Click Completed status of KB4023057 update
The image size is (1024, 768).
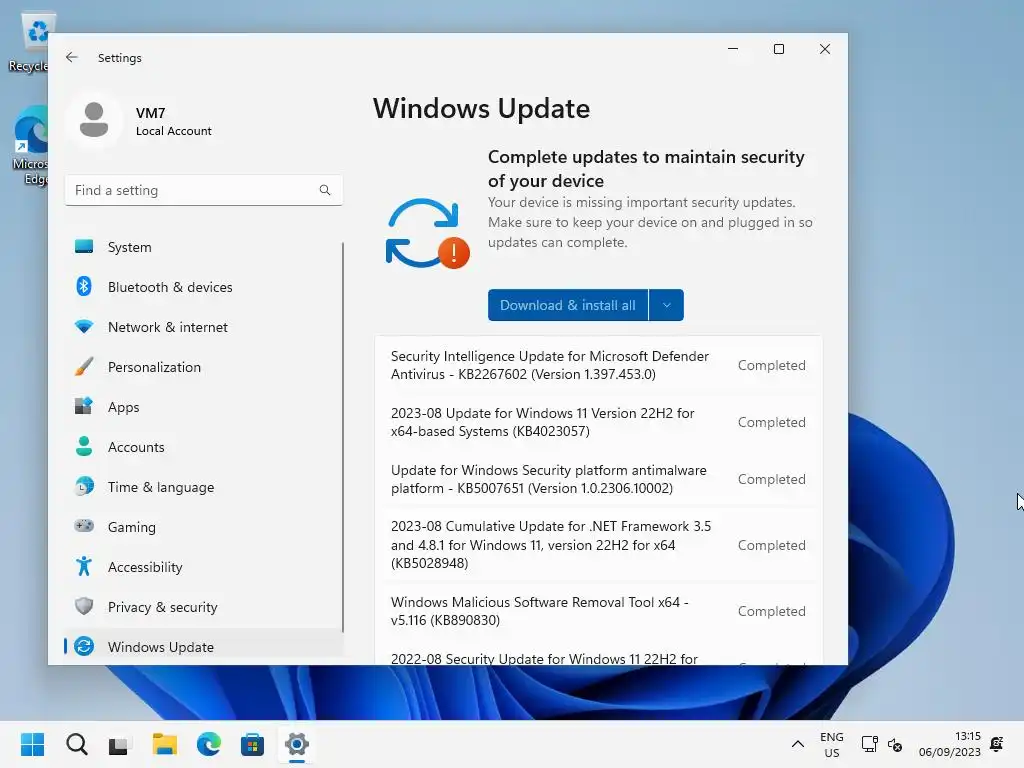click(x=771, y=422)
